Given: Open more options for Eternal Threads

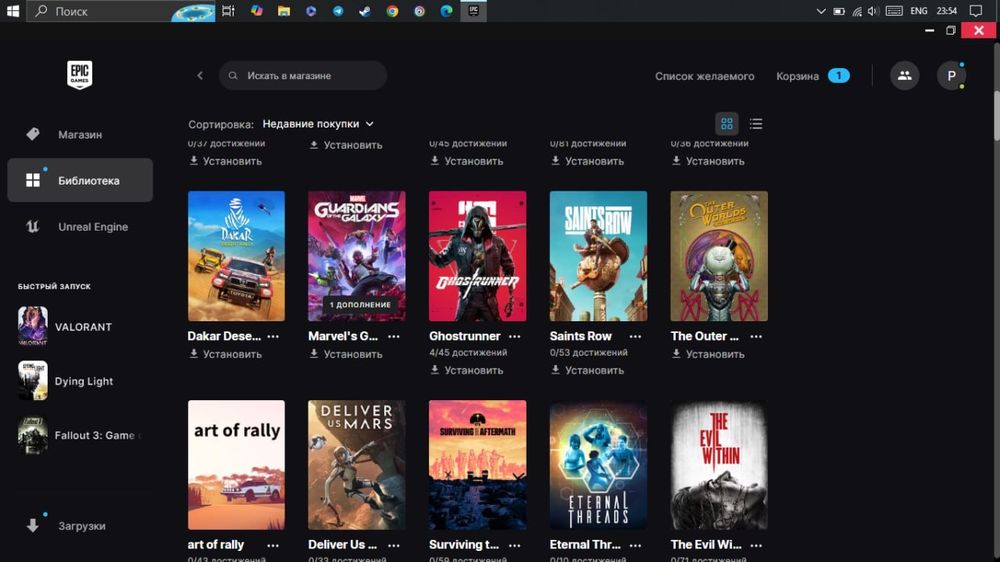Looking at the screenshot, I should (635, 545).
